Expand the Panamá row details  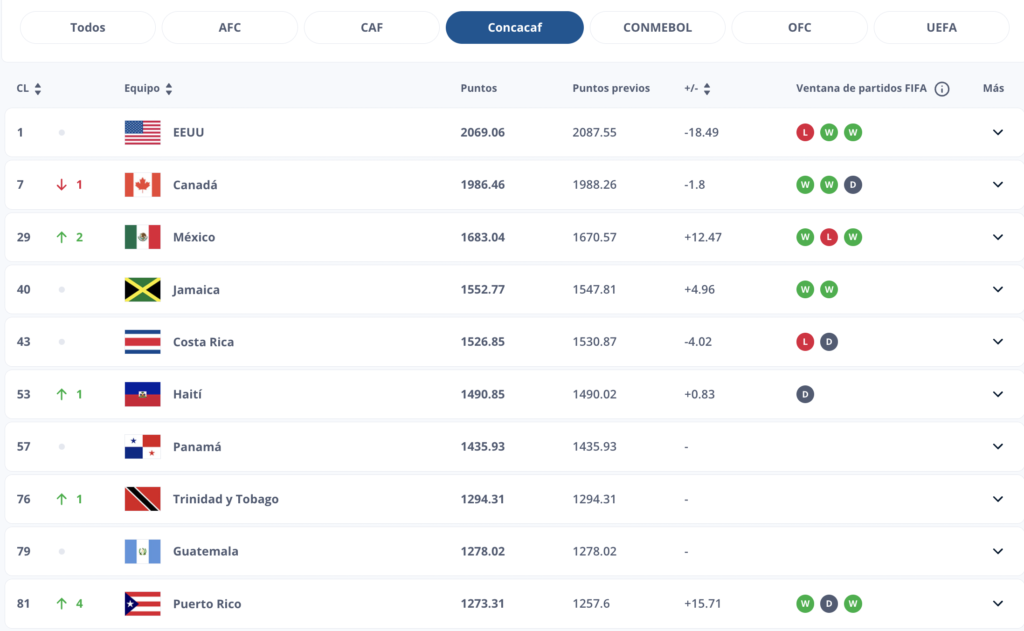(998, 447)
